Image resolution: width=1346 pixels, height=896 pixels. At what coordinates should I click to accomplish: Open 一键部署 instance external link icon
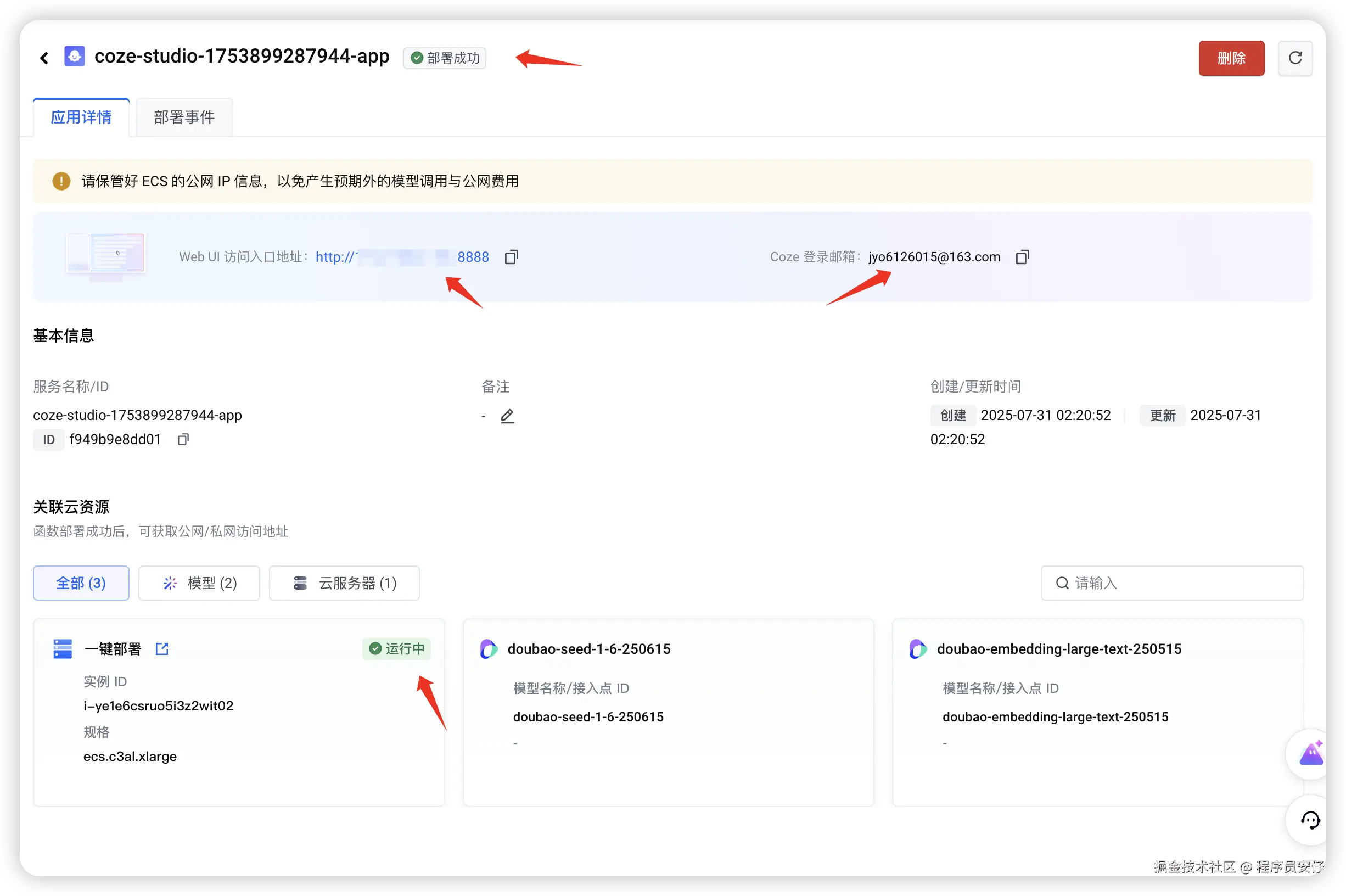click(162, 648)
